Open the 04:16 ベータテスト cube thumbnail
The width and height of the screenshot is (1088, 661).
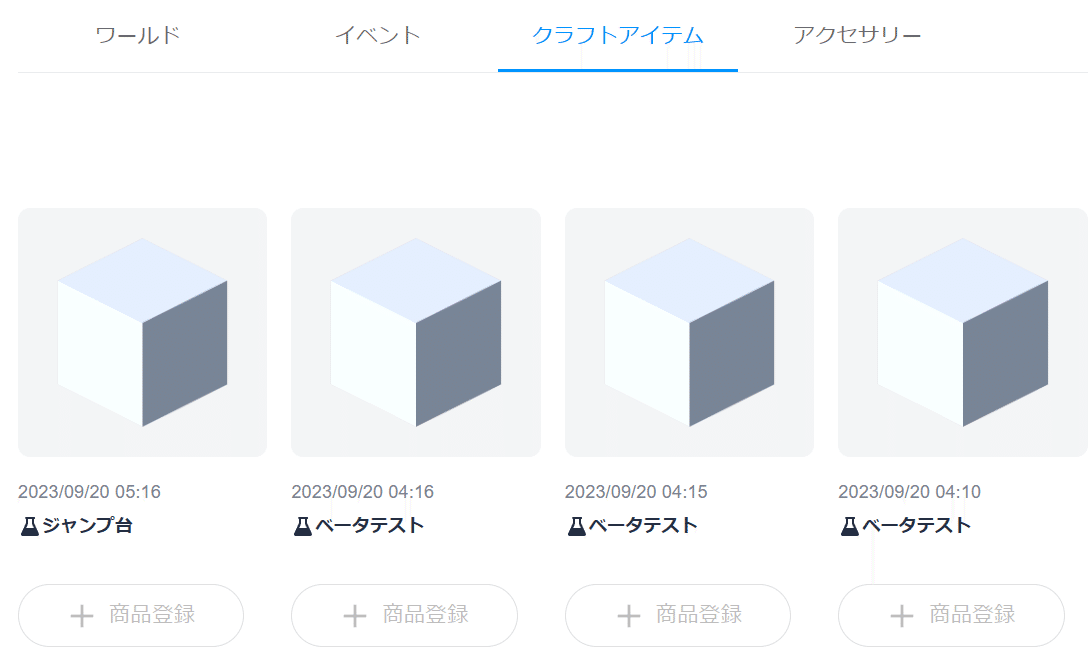coord(416,332)
